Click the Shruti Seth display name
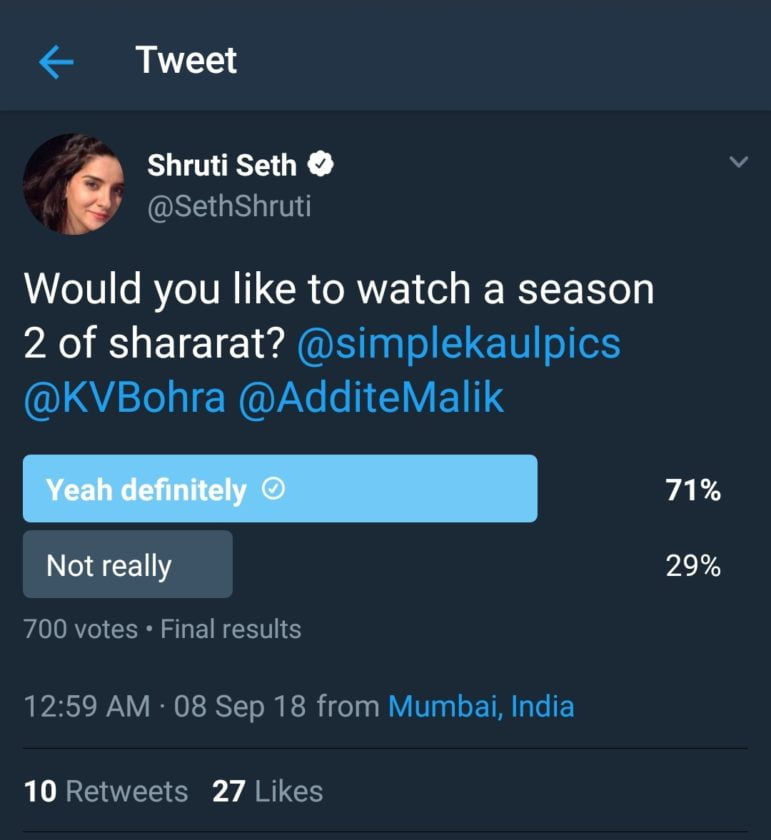This screenshot has height=840, width=771. (222, 165)
